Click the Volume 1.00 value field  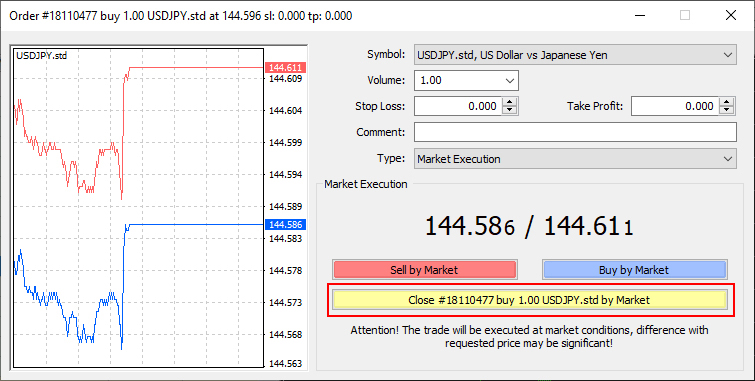[458, 80]
